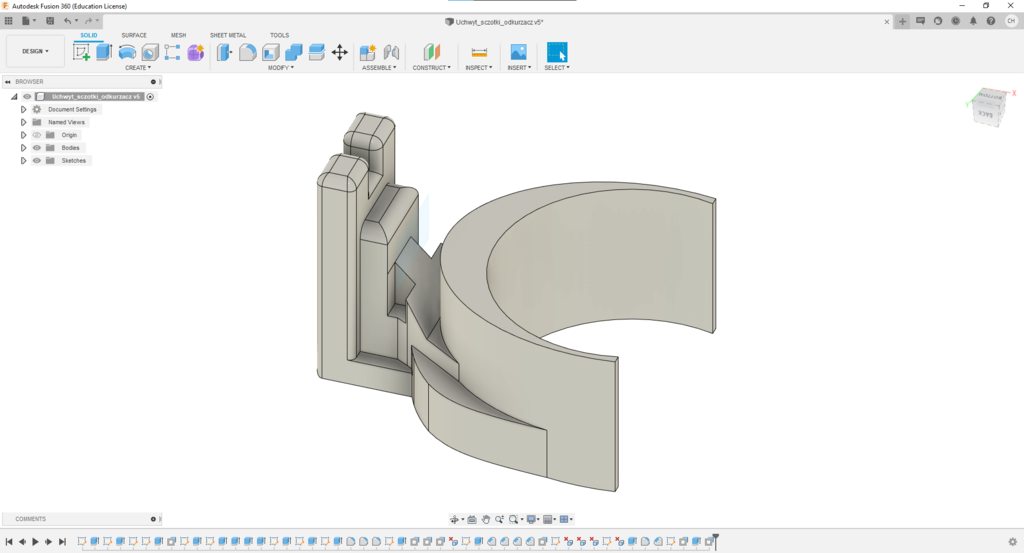This screenshot has width=1024, height=553.
Task: Open the CONSTRUCT menu
Action: (432, 68)
